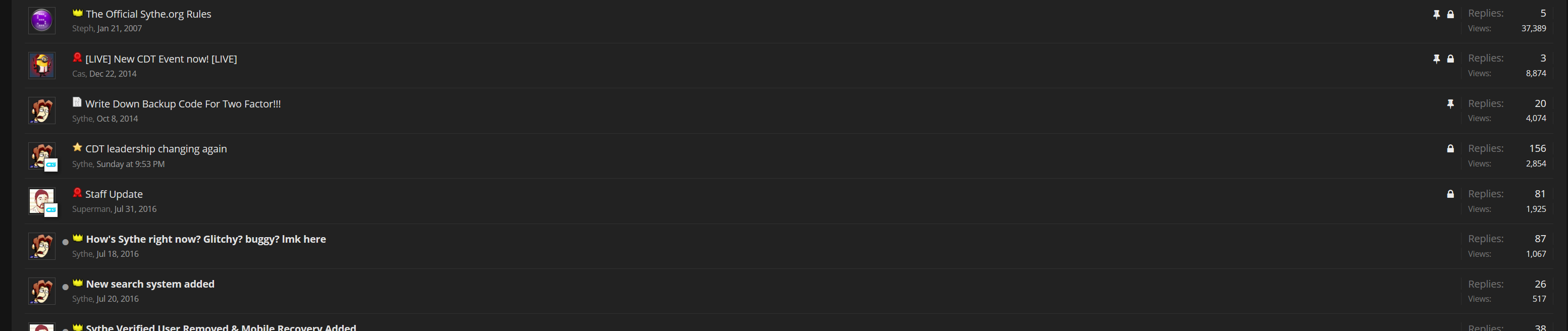Click Cas's avatar thumbnail
Screen dimensions: 1568x331
point(42,65)
